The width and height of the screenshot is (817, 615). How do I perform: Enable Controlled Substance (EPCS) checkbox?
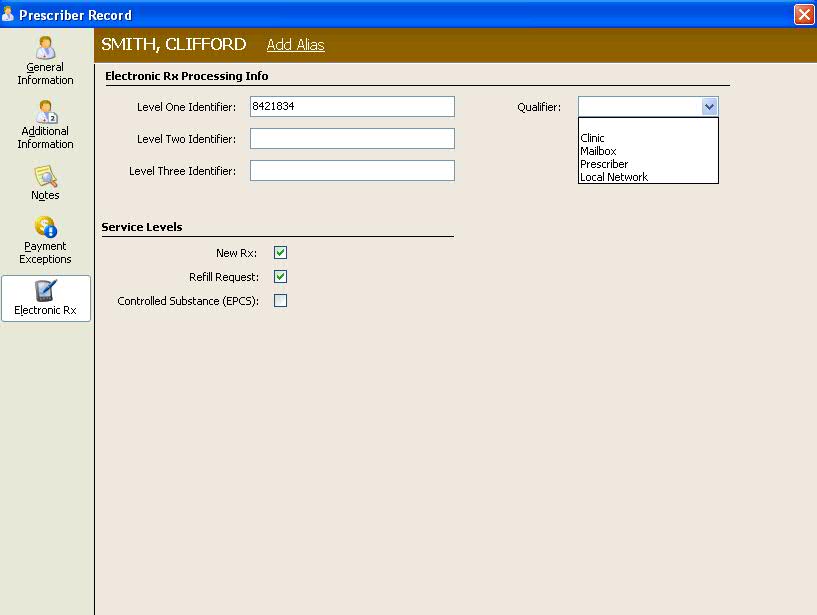281,301
